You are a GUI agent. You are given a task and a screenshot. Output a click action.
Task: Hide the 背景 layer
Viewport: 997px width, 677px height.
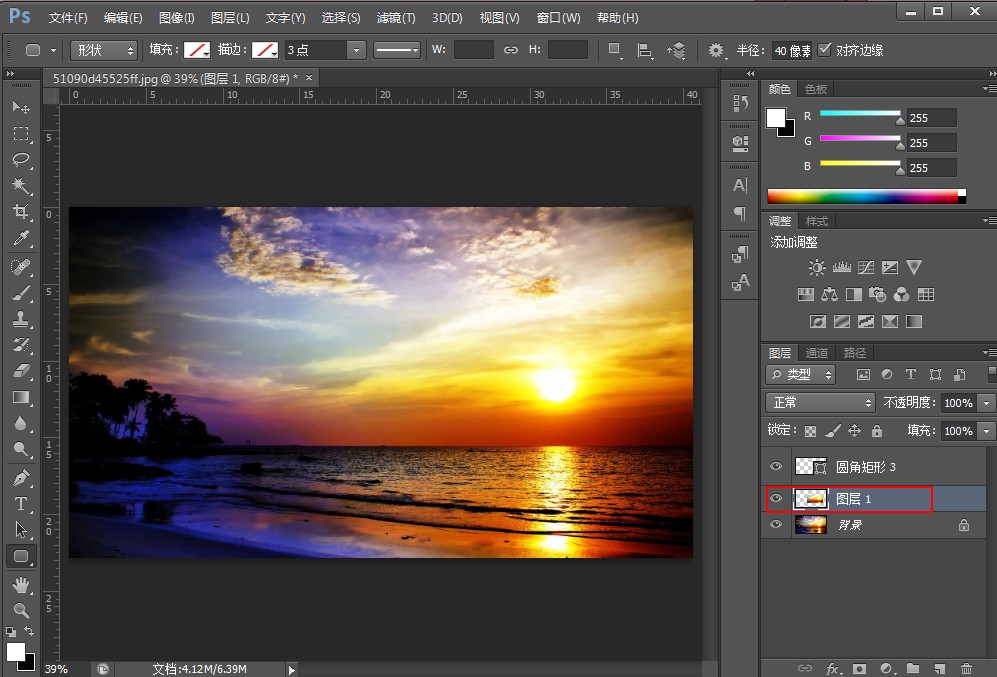tap(776, 524)
